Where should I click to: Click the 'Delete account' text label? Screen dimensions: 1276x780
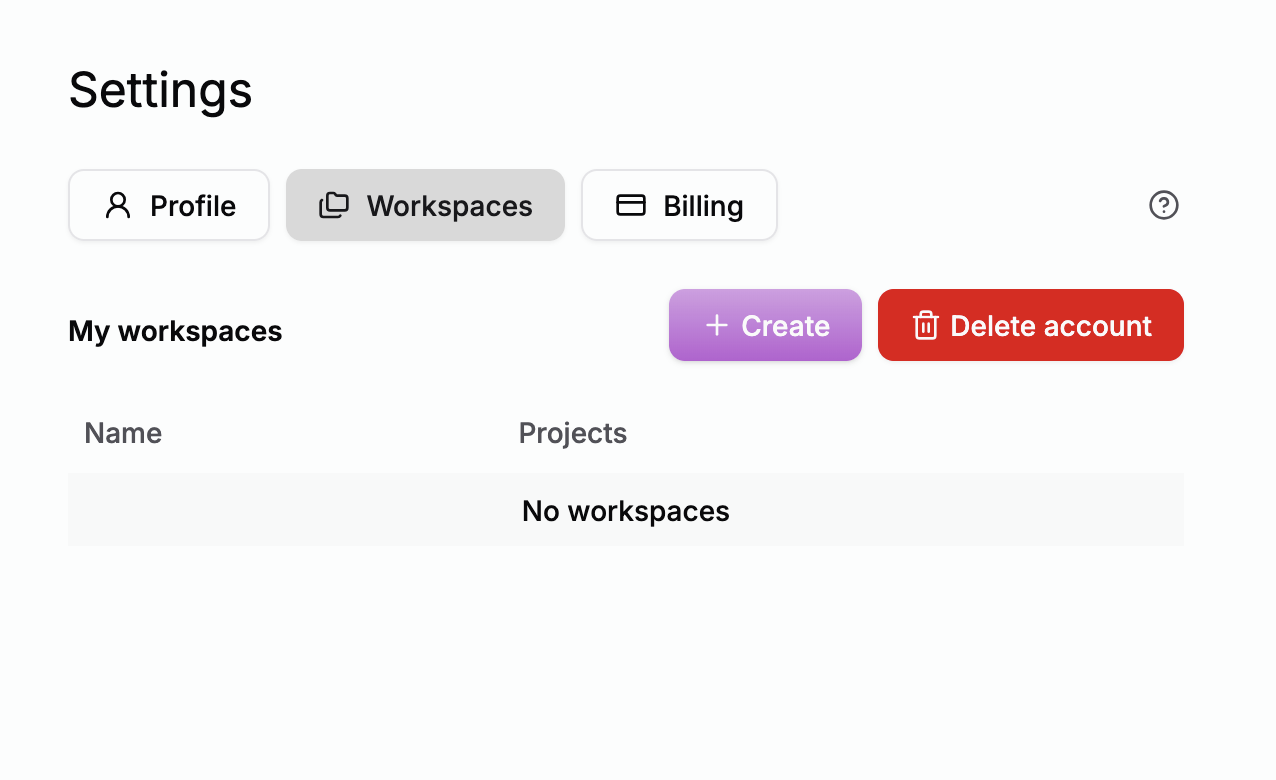click(x=1051, y=326)
